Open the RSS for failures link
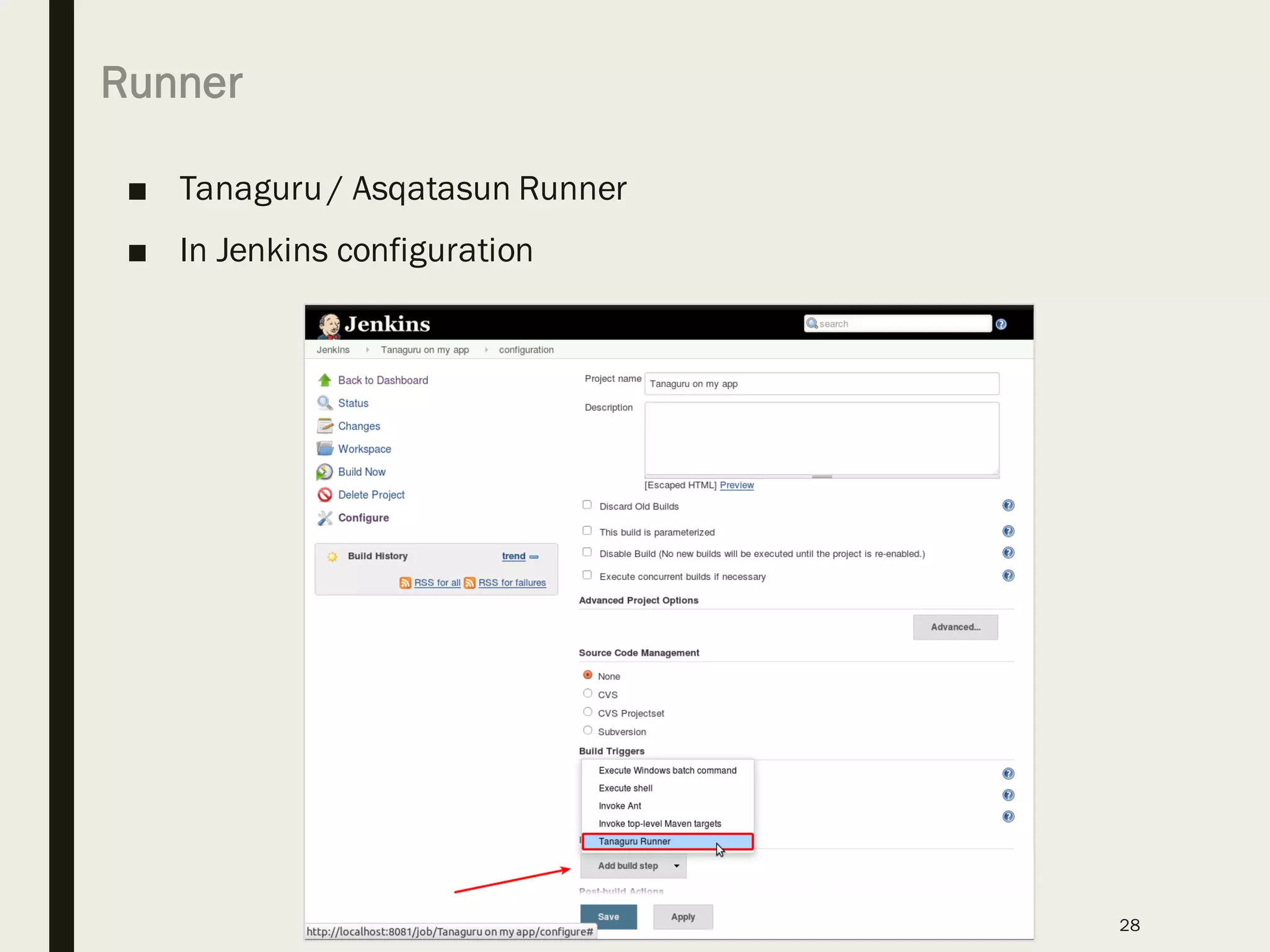 point(512,583)
